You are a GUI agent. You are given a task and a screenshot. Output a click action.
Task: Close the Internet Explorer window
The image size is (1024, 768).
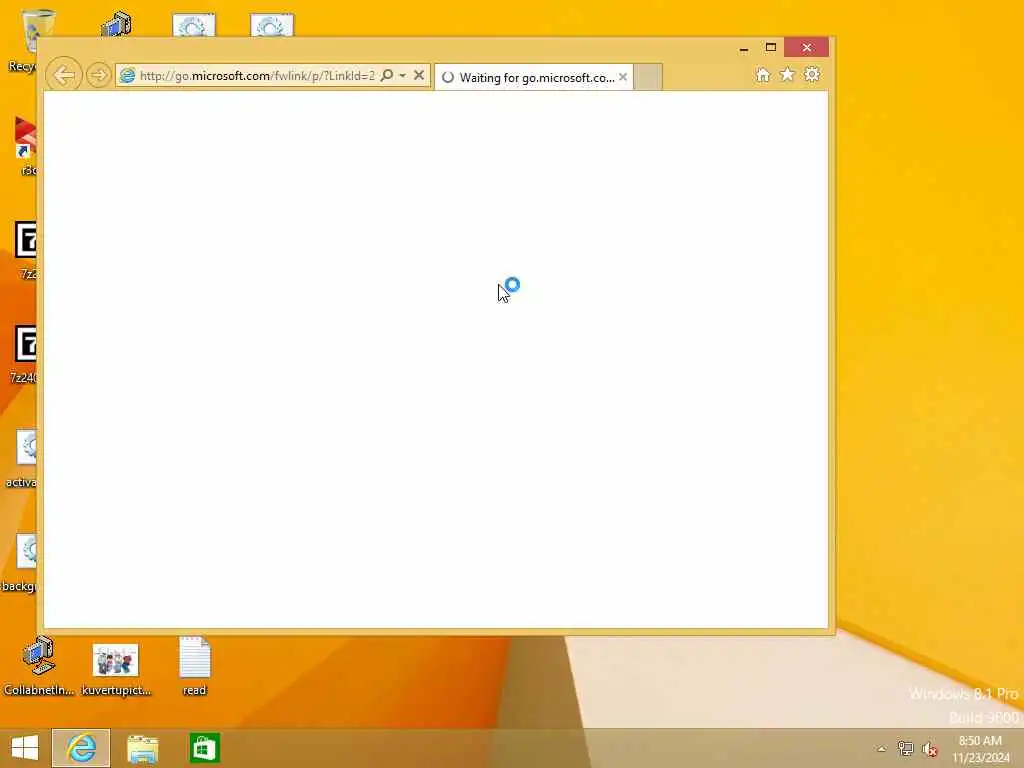click(807, 48)
